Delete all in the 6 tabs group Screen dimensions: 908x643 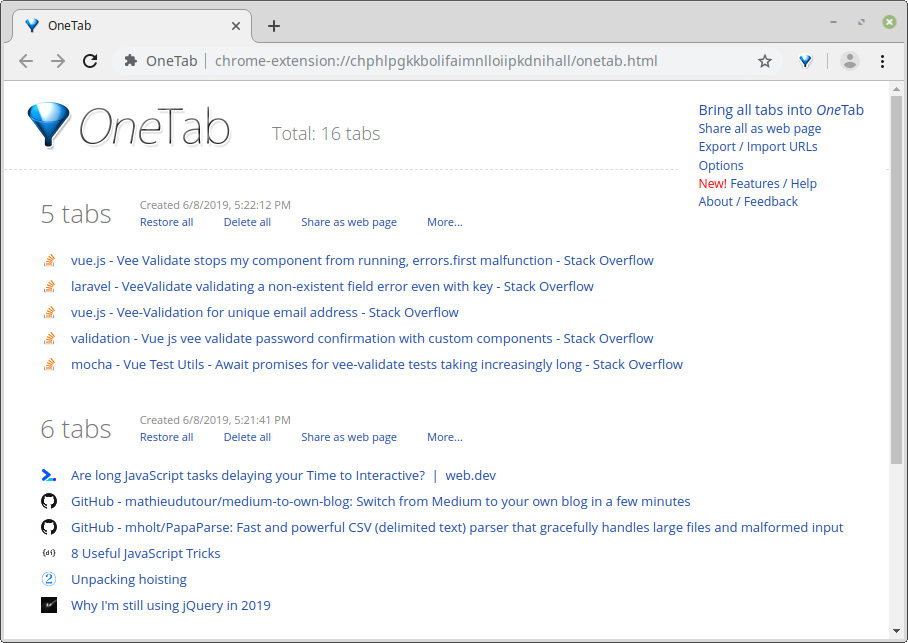point(247,437)
